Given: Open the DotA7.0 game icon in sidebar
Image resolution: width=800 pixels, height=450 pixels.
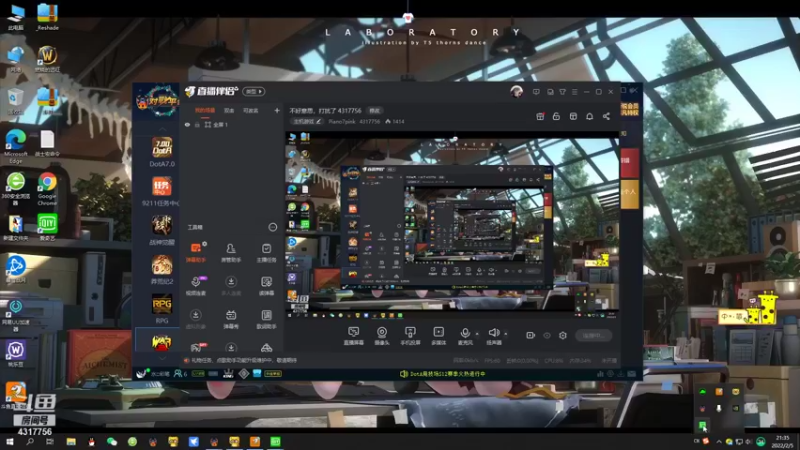Looking at the screenshot, I should coord(162,147).
